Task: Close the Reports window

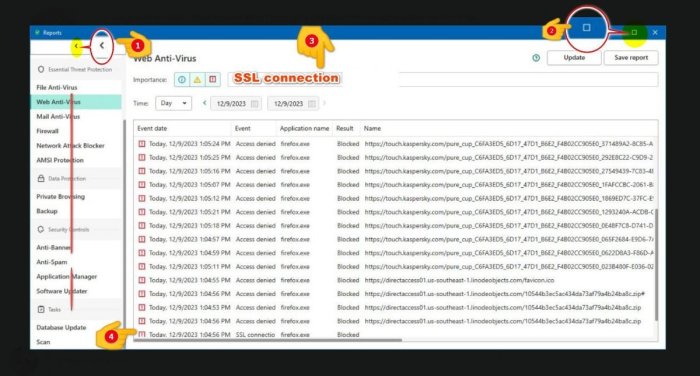Action: (x=655, y=32)
